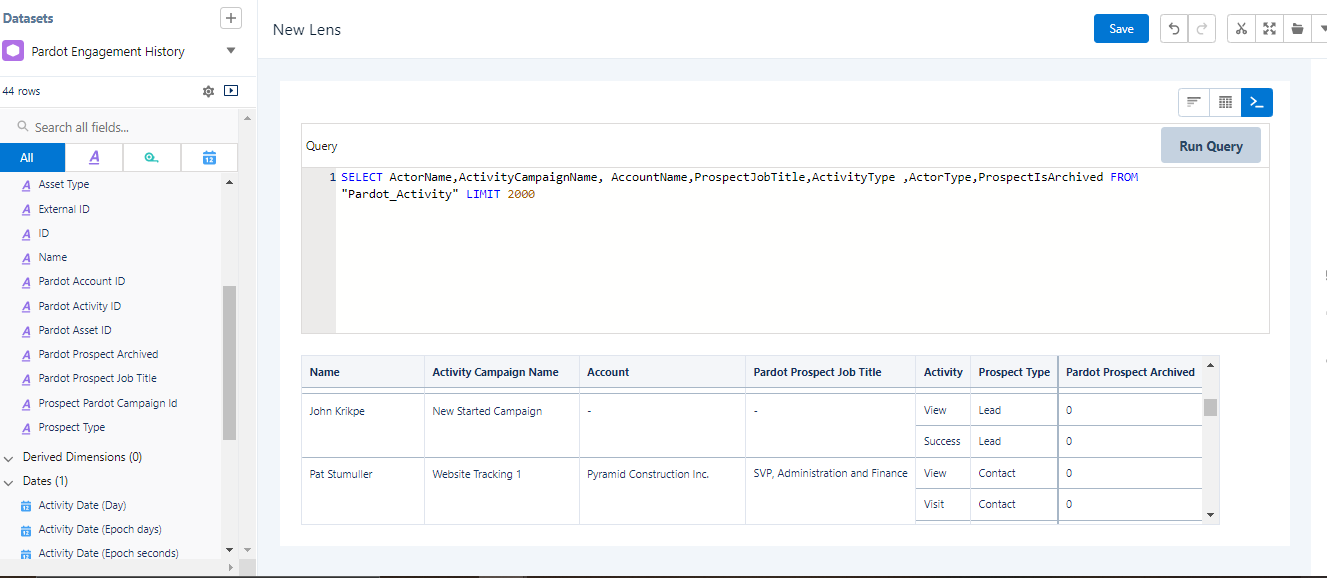Collapse the fields panel toggle icon

pyautogui.click(x=231, y=91)
